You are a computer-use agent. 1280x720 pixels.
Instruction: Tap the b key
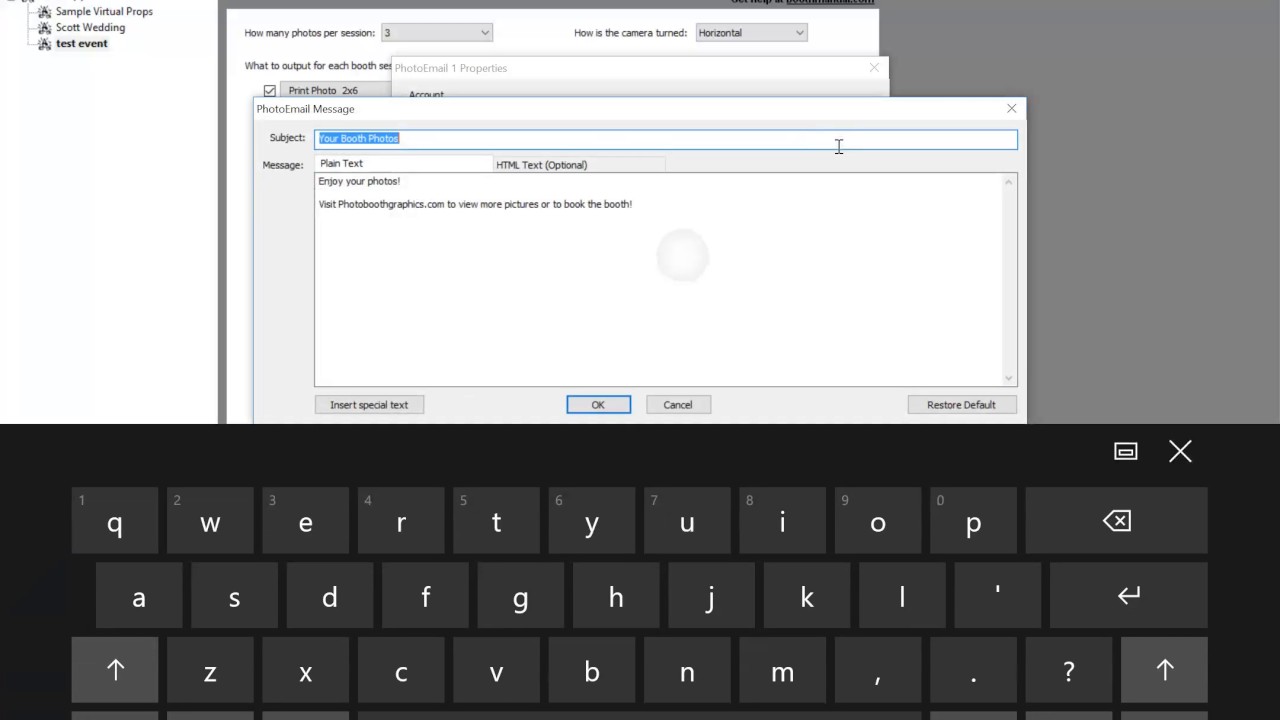(592, 671)
